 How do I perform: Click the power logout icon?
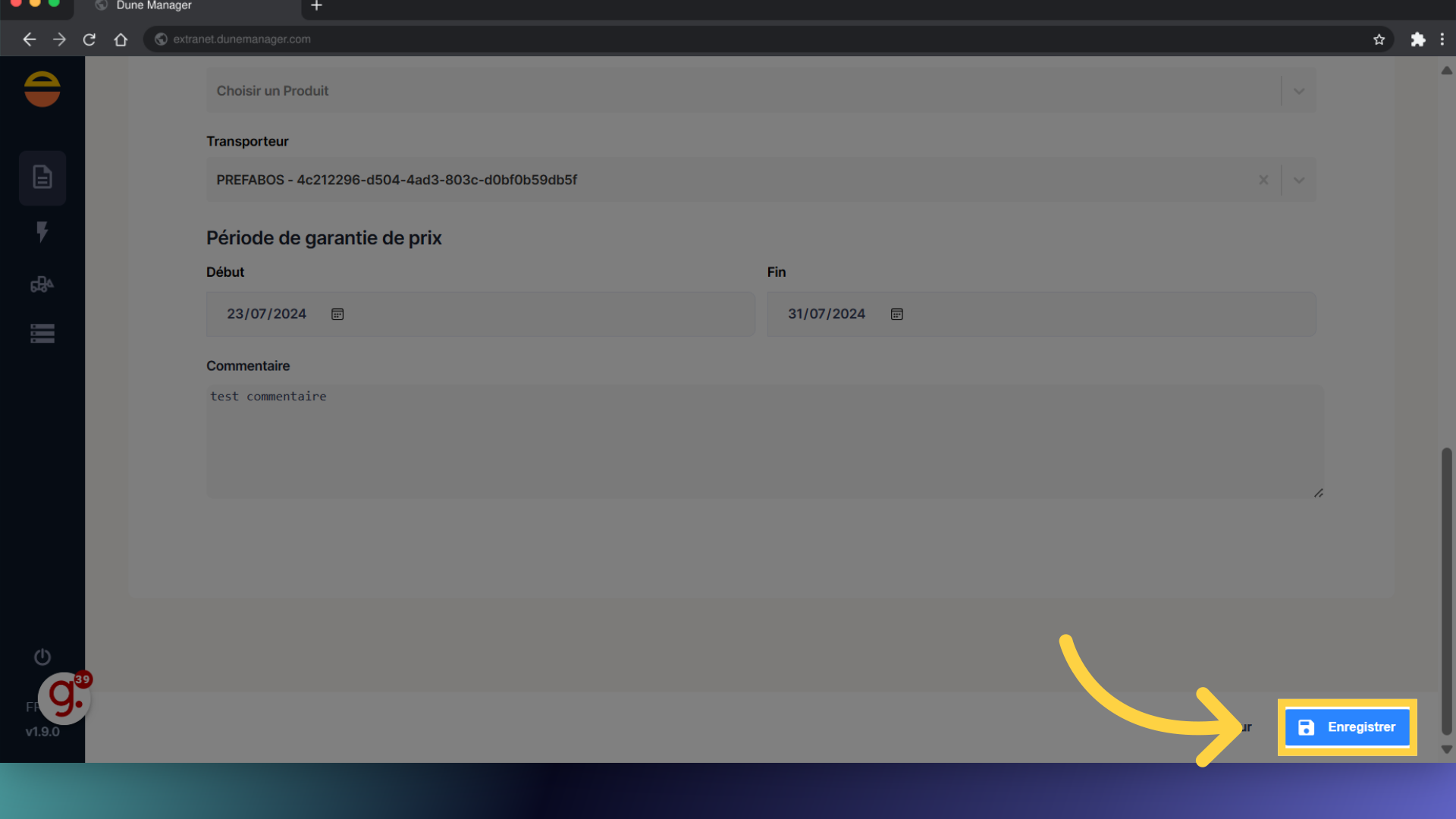(42, 657)
